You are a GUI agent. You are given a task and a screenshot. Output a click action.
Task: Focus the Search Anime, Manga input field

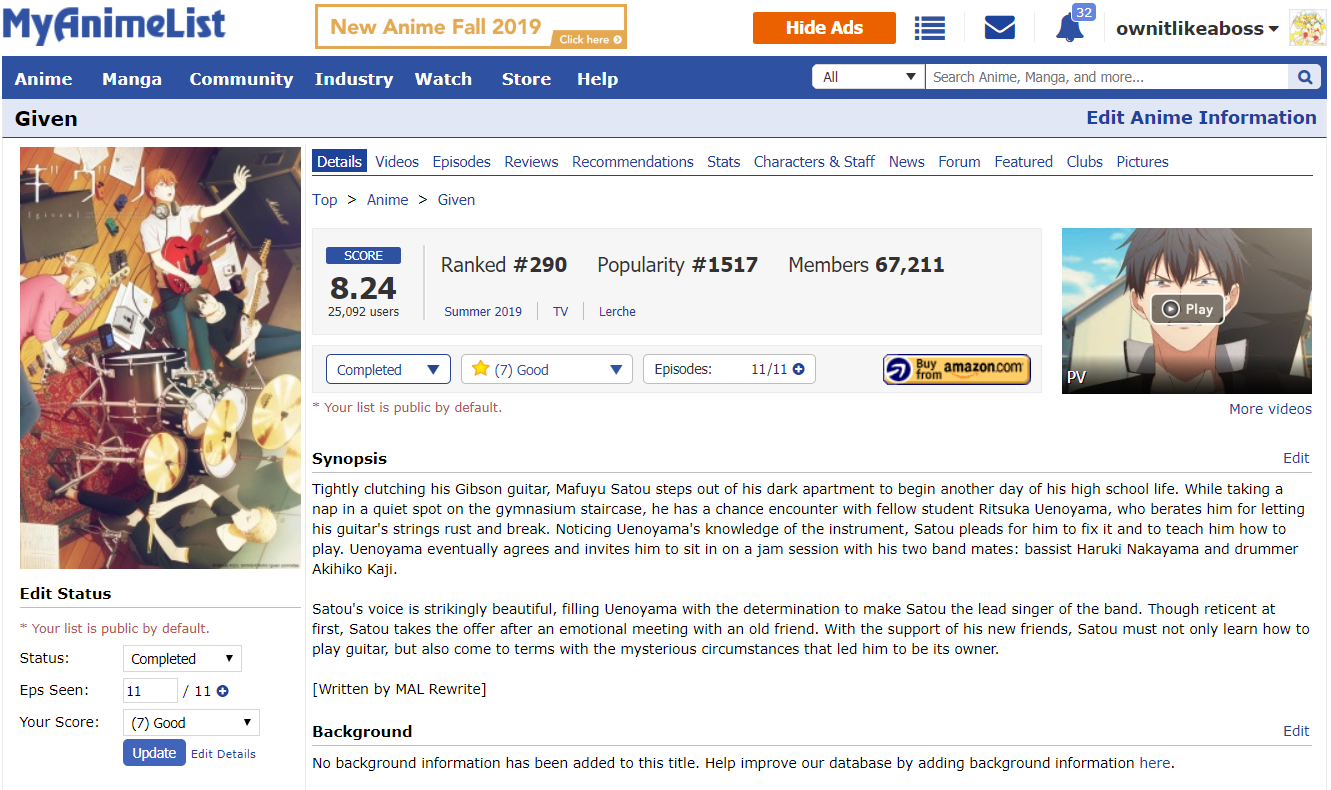point(1107,77)
